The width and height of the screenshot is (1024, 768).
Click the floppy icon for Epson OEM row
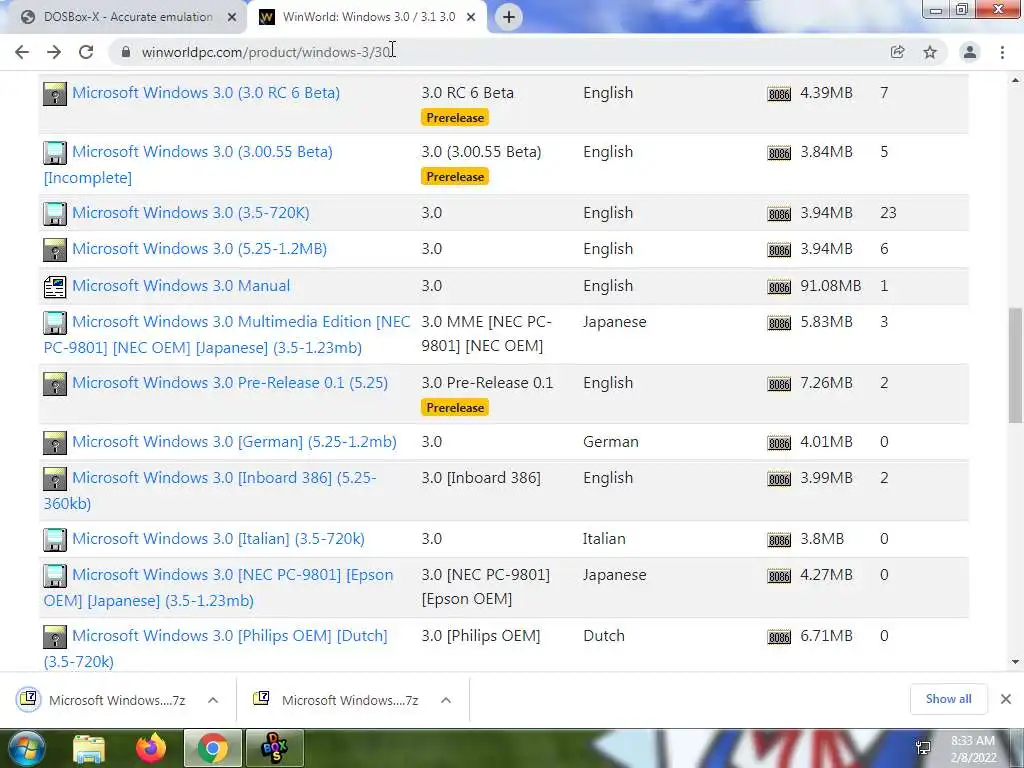coord(55,575)
